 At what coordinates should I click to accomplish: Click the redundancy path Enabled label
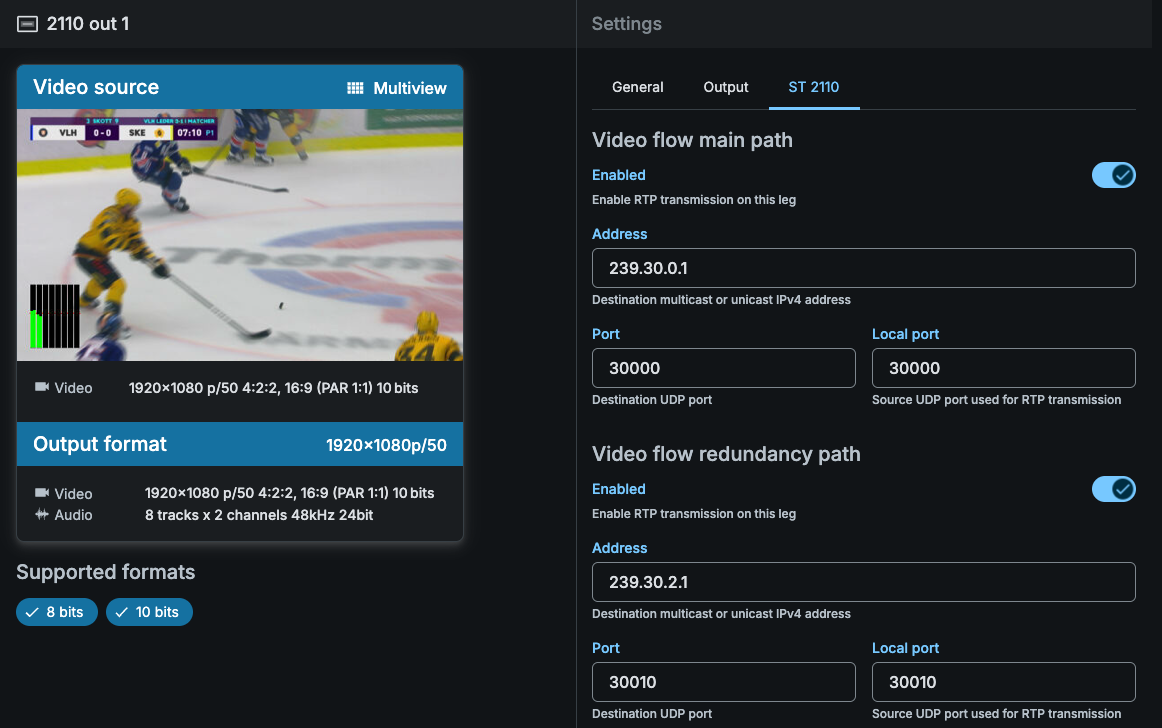pos(619,489)
